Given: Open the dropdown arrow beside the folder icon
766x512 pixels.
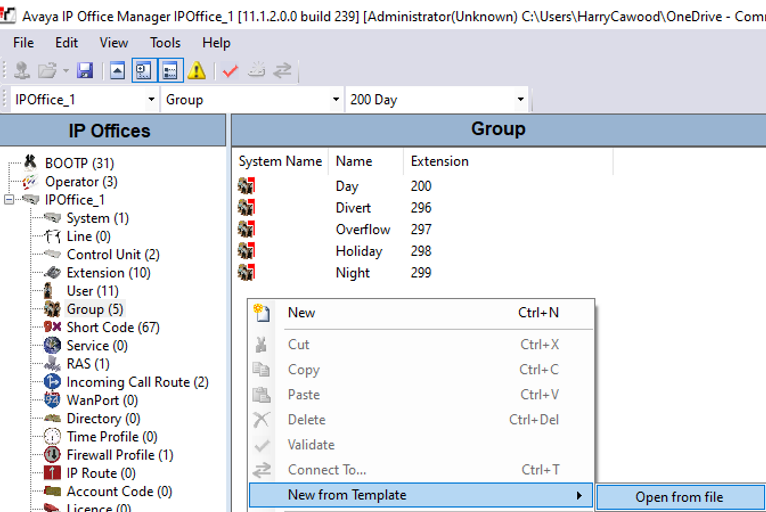Looking at the screenshot, I should point(65,71).
